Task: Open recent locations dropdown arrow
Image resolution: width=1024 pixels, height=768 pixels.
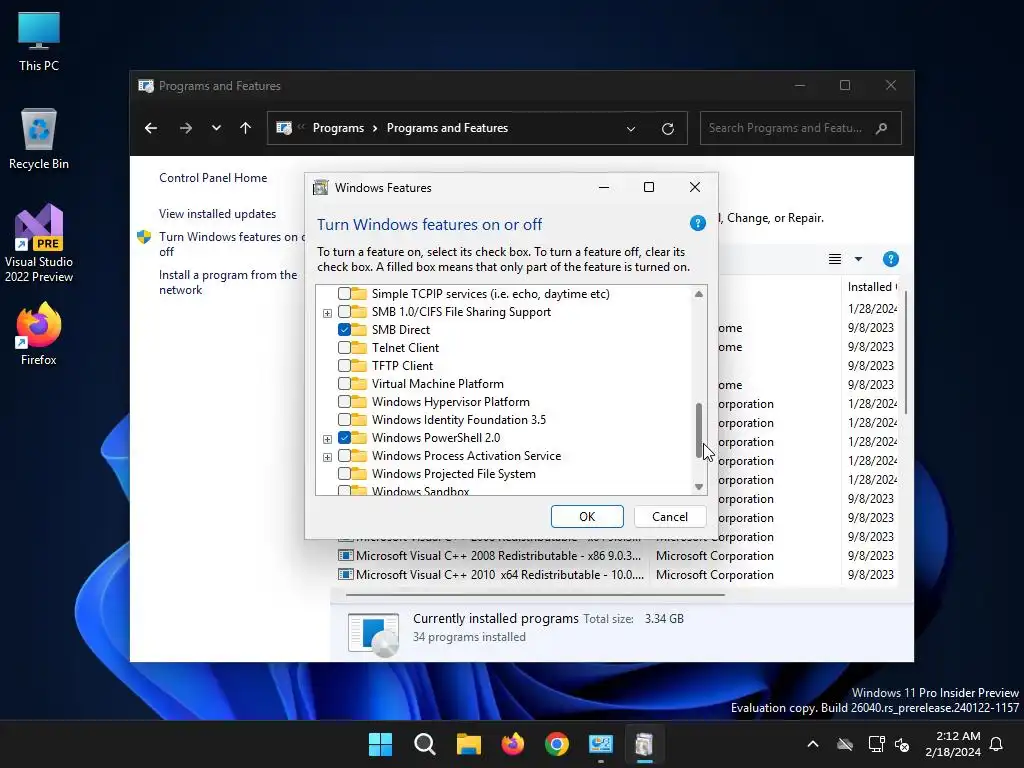Action: click(216, 128)
